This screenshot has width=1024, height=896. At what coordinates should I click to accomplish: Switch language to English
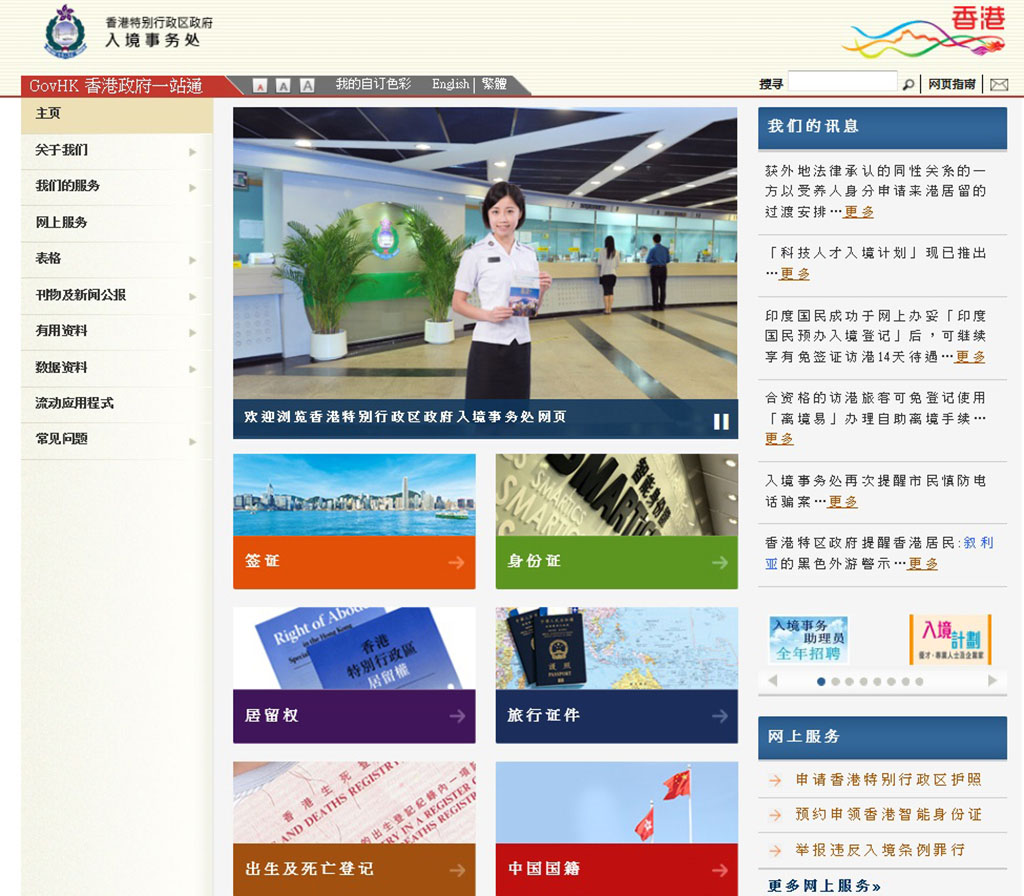pos(450,85)
